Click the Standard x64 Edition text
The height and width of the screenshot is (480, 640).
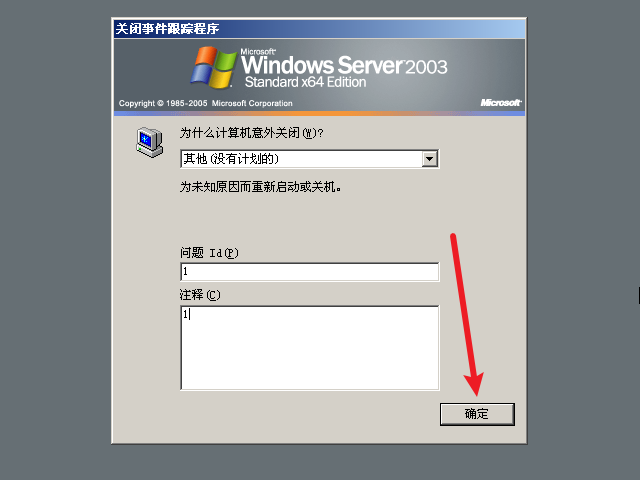tap(305, 82)
